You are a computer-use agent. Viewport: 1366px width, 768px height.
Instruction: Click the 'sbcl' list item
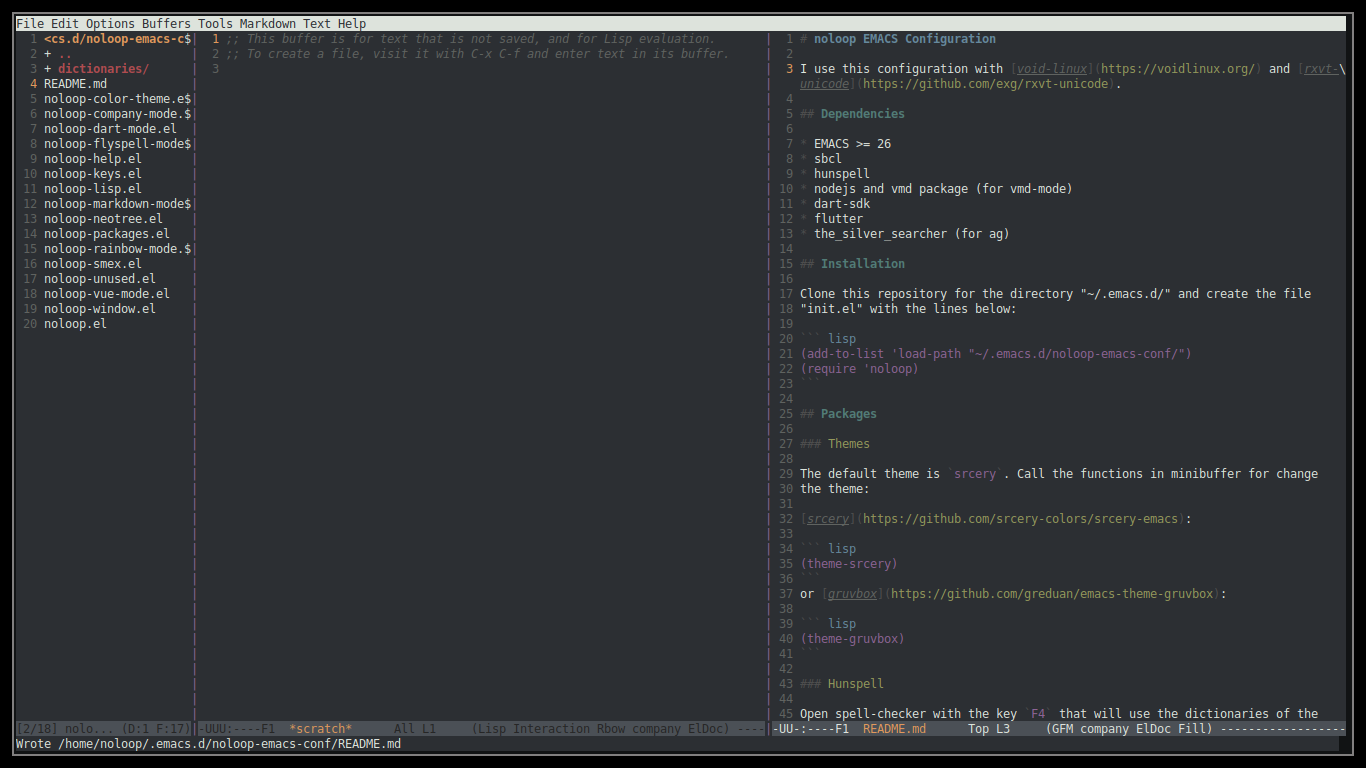point(828,159)
